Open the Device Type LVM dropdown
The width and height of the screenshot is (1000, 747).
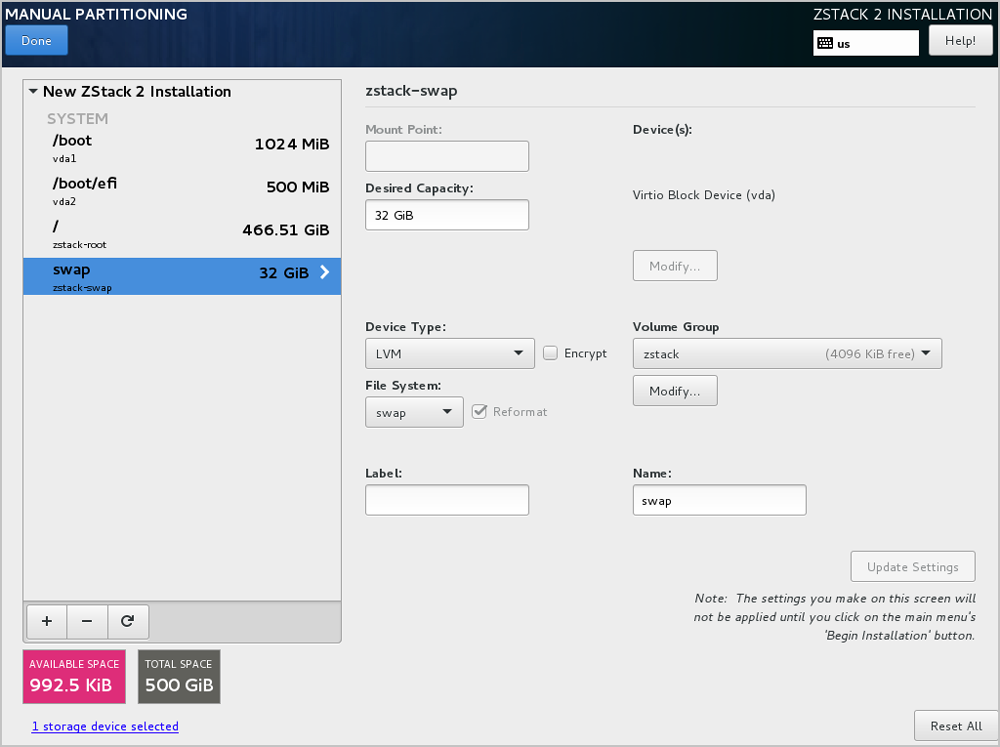pos(449,353)
